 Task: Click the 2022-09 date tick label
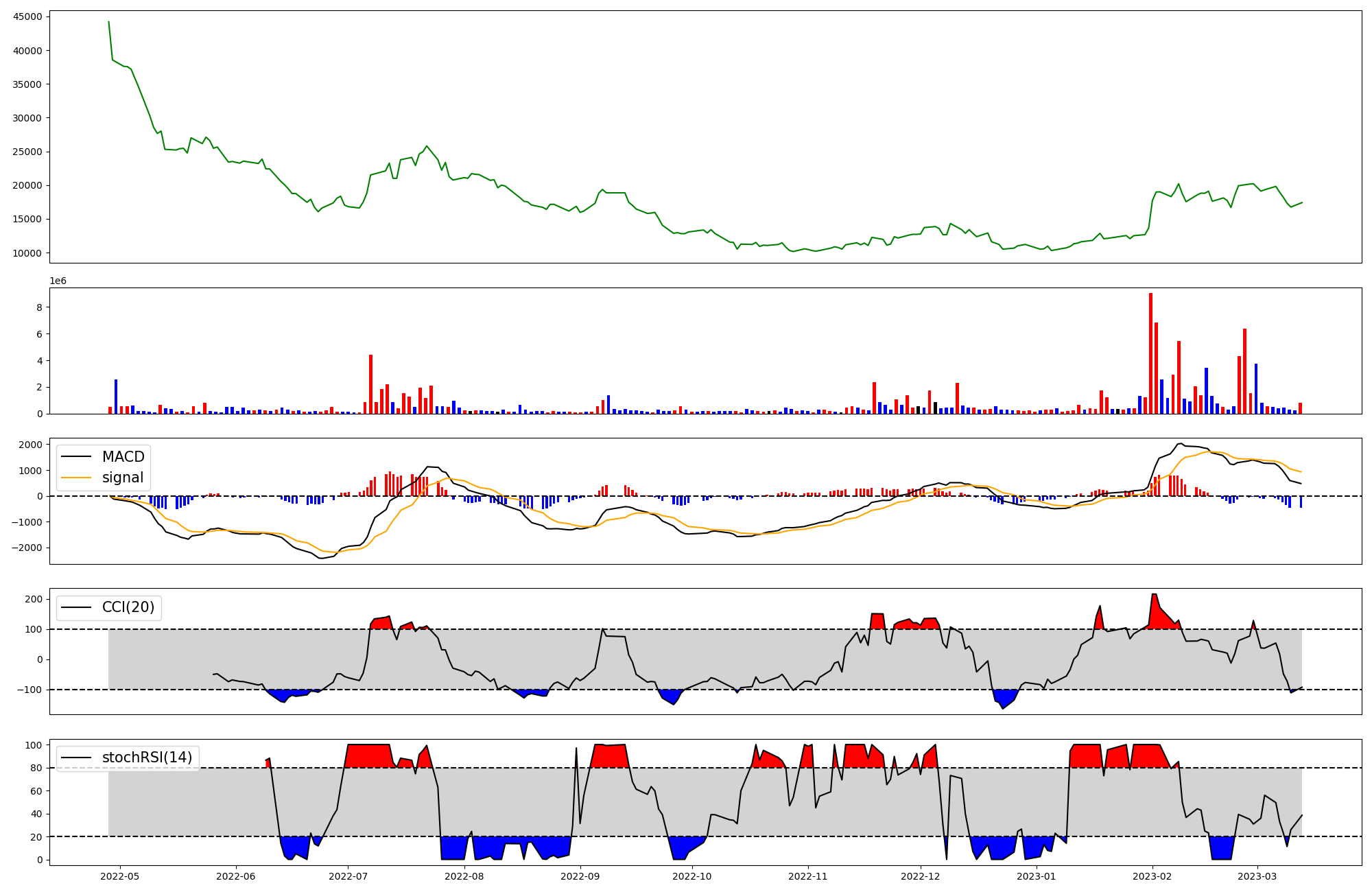(x=580, y=876)
